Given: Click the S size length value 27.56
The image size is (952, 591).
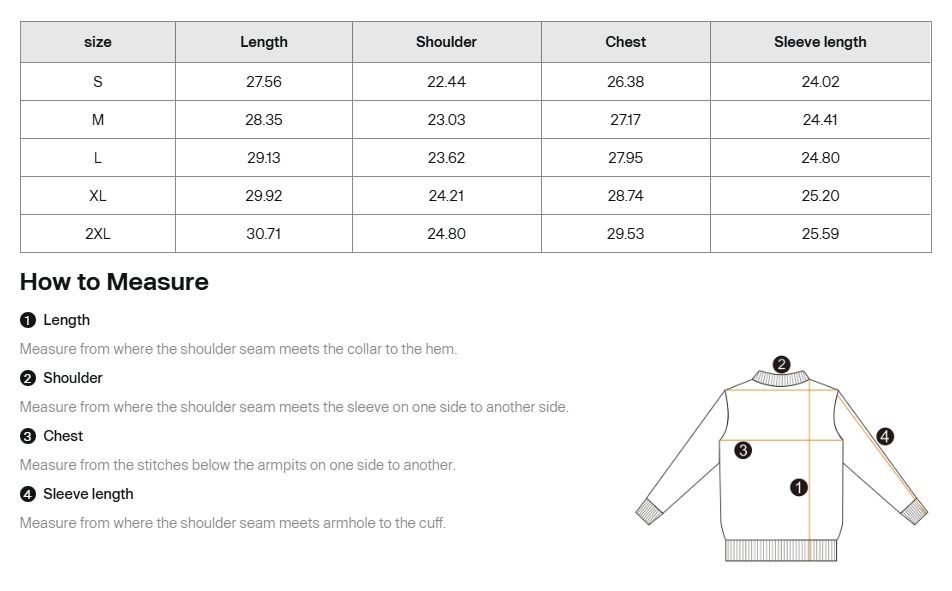Looking at the screenshot, I should [264, 82].
